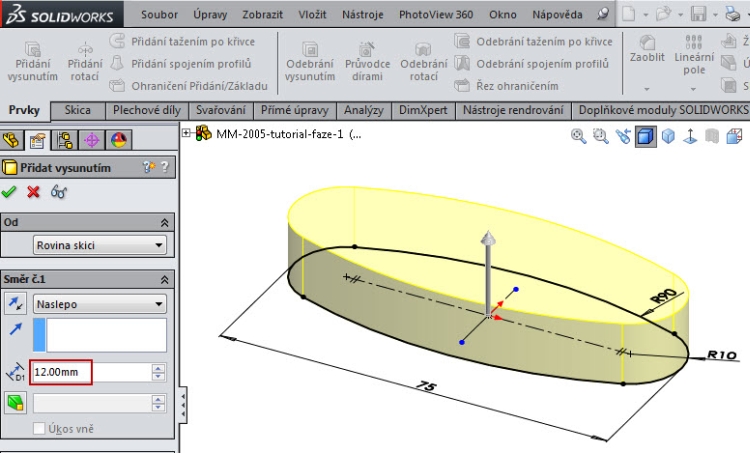Viewport: 750px width, 453px height.
Task: Switch to the Přímé úpravy tab
Action: click(295, 110)
